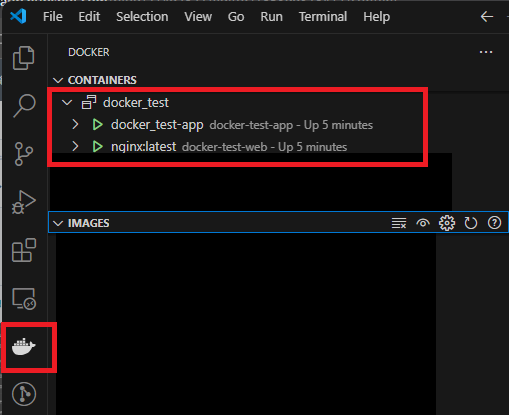Image resolution: width=510 pixels, height=415 pixels.
Task: Open the File menu
Action: click(x=53, y=16)
